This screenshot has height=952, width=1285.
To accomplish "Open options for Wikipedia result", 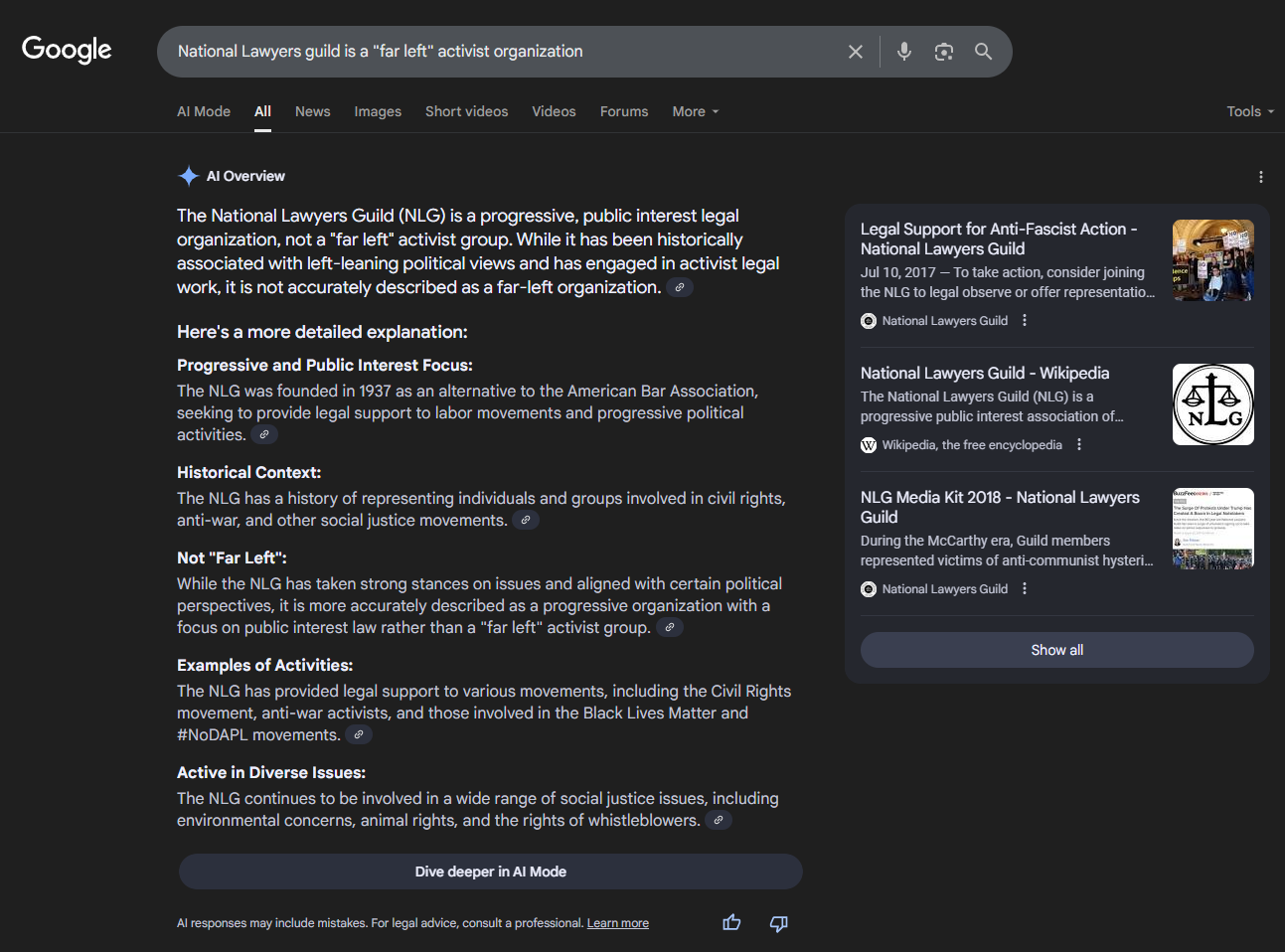I will [1079, 445].
